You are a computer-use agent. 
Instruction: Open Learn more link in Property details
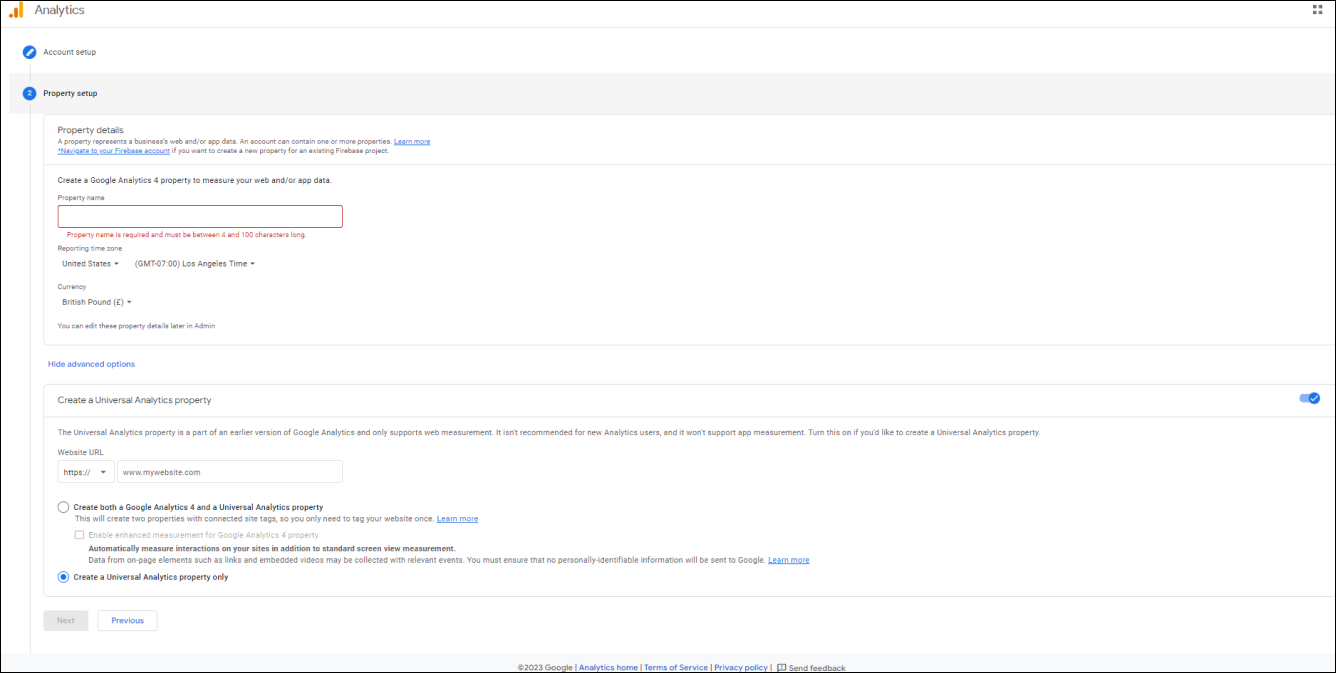[x=412, y=142]
